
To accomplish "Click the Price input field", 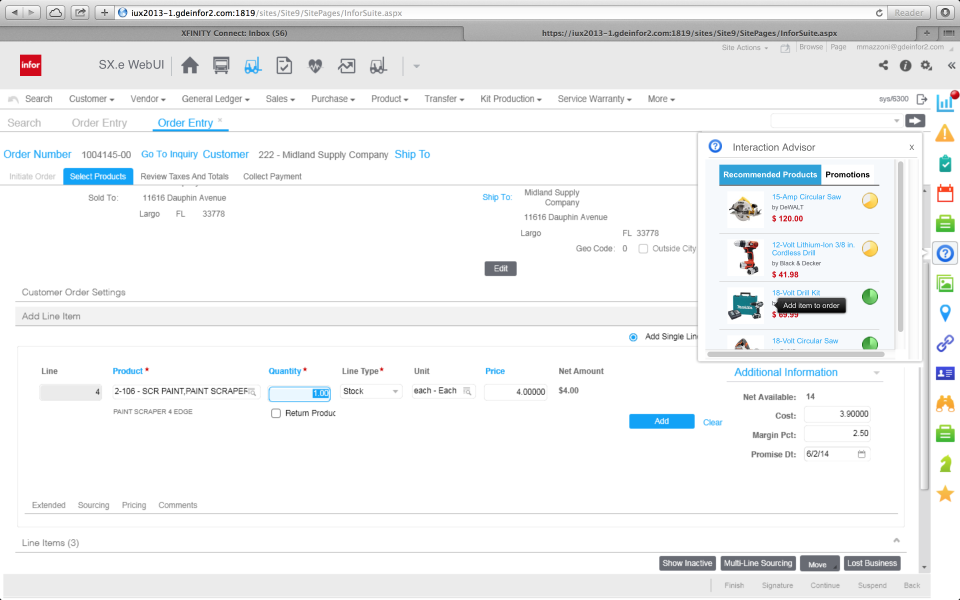I will [x=516, y=392].
